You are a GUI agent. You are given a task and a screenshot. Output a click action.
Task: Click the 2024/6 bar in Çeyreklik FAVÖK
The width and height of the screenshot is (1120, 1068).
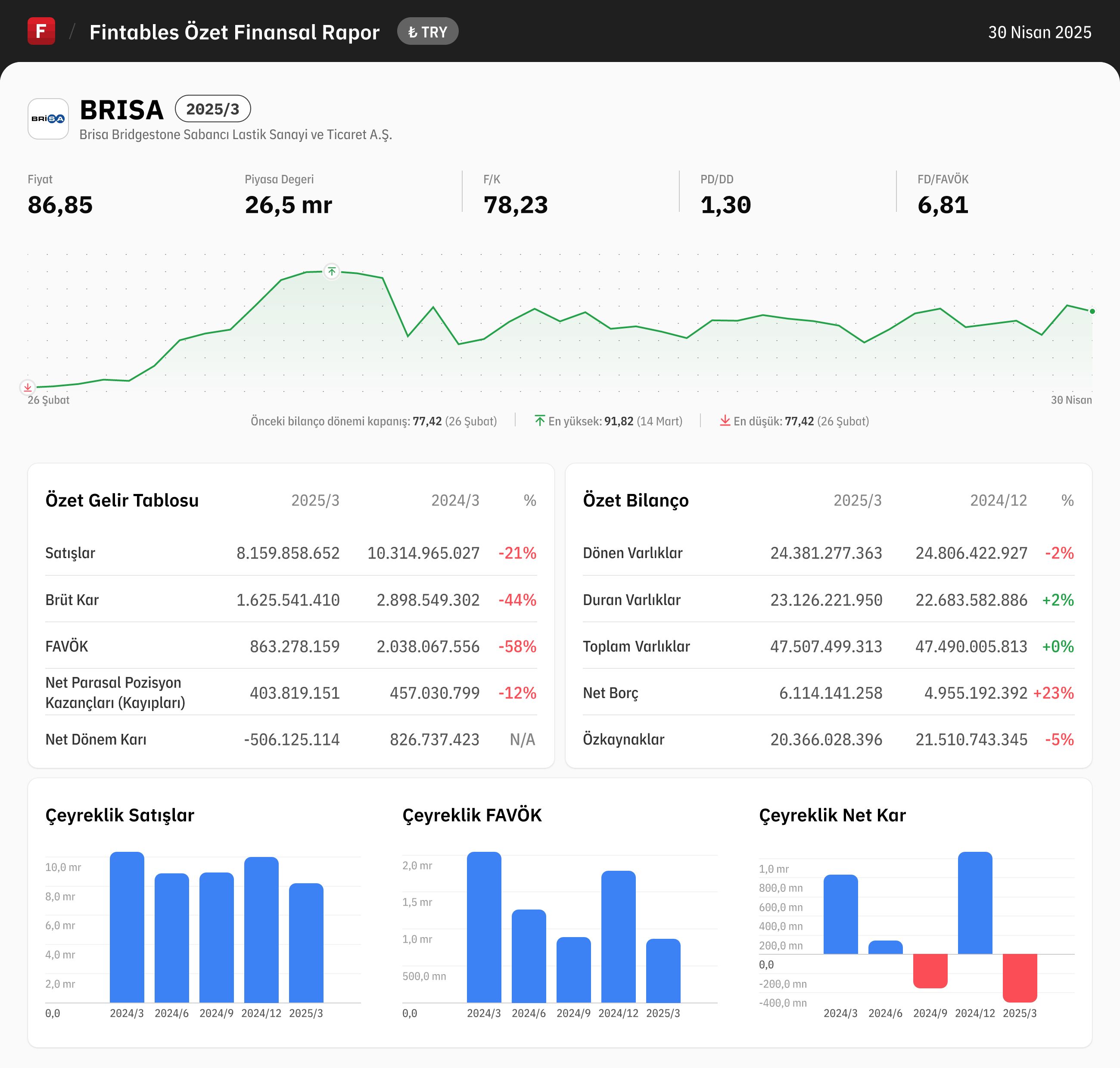click(x=529, y=956)
